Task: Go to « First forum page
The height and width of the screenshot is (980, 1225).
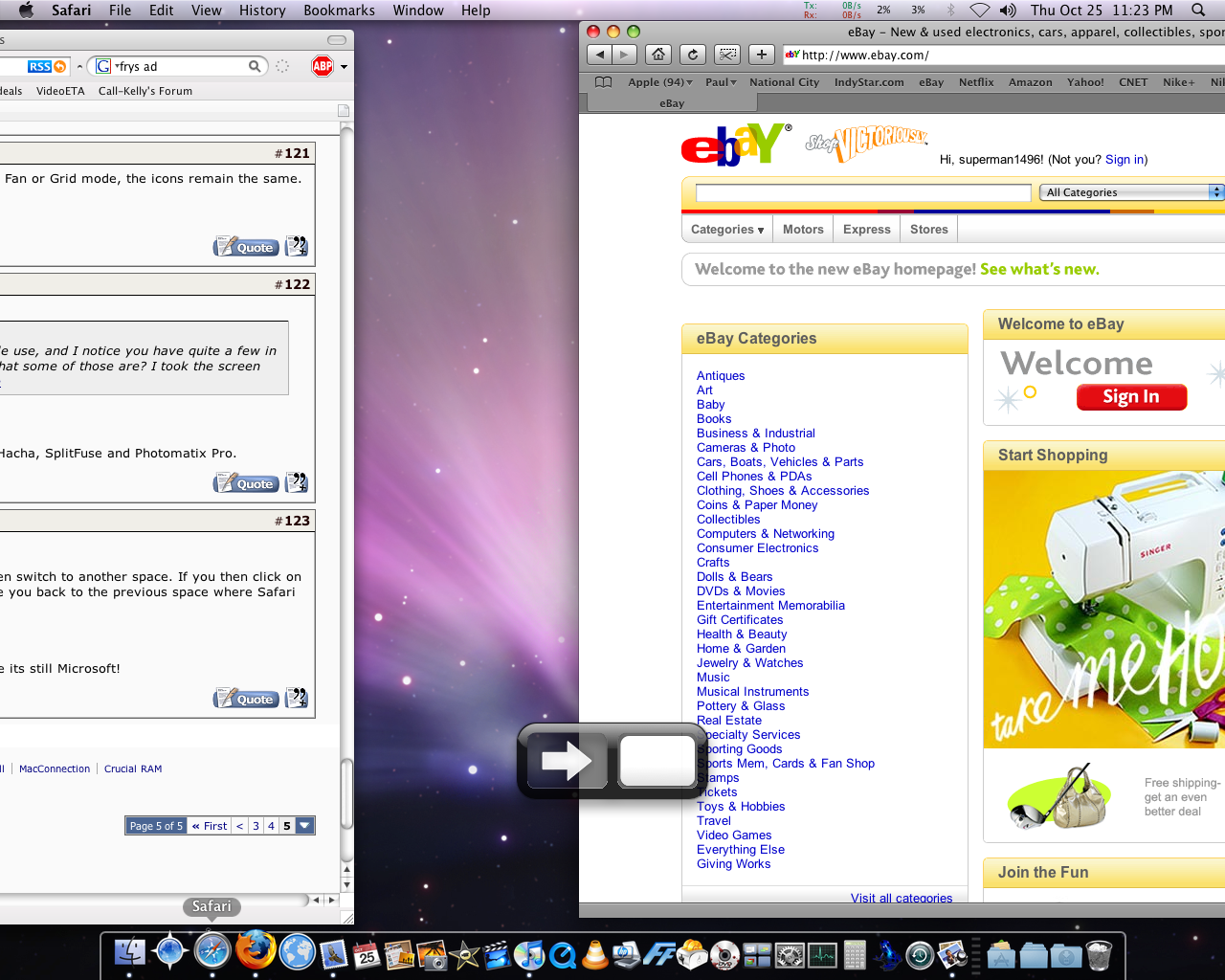Action: point(210,826)
